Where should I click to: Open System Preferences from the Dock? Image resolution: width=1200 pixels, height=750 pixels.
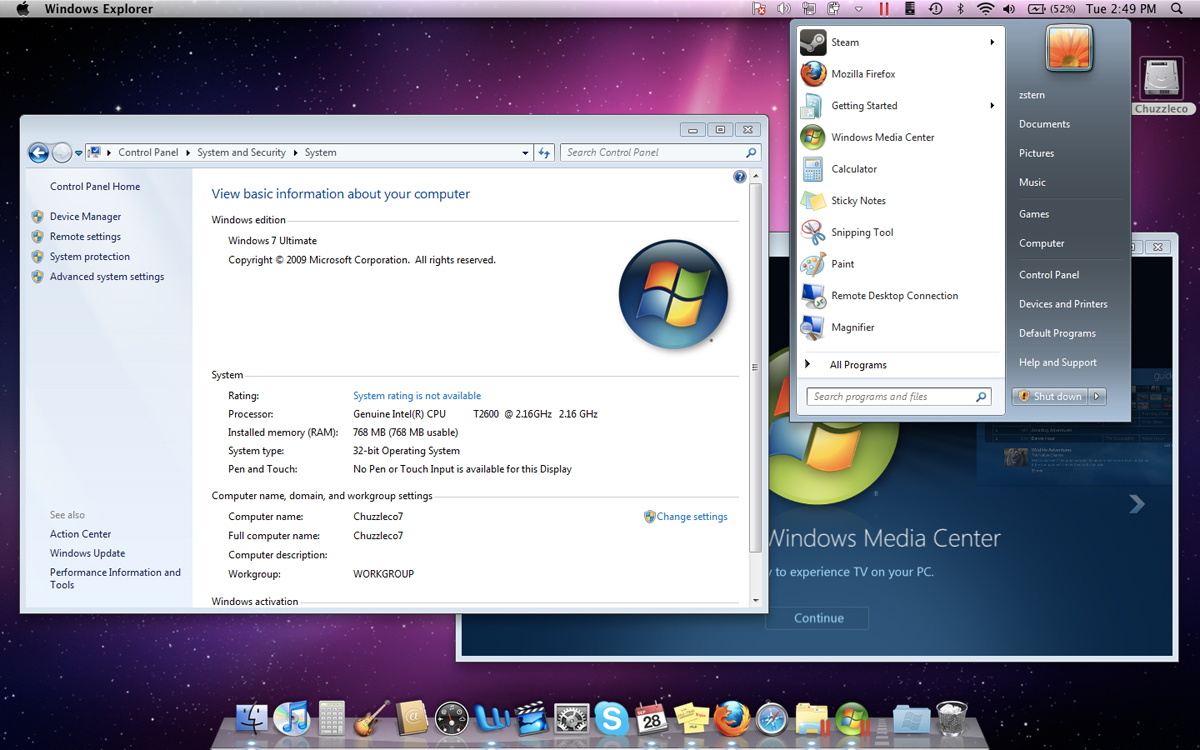[x=571, y=719]
